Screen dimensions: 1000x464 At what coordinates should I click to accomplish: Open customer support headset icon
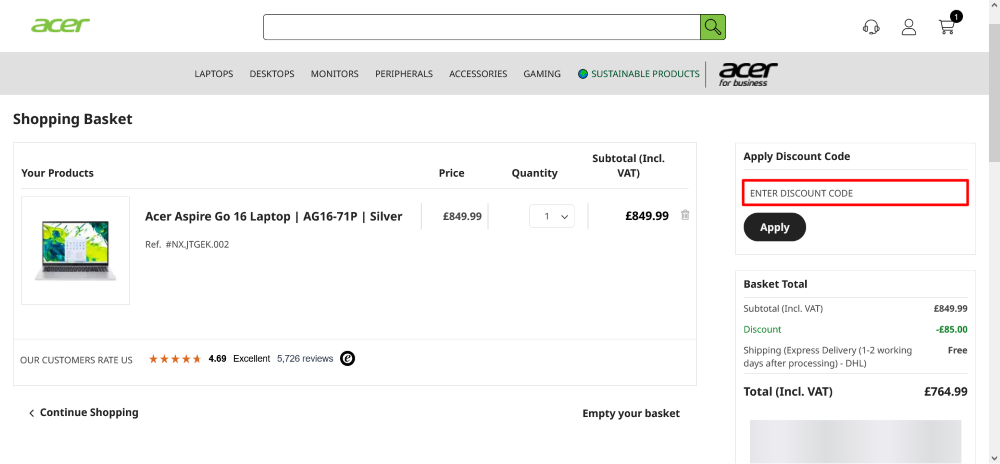coord(871,27)
